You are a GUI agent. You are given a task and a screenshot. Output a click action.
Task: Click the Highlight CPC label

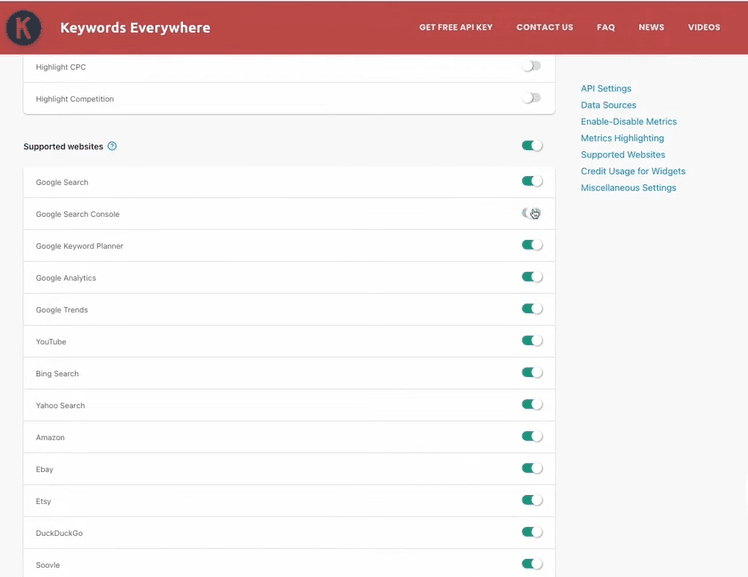tap(61, 67)
